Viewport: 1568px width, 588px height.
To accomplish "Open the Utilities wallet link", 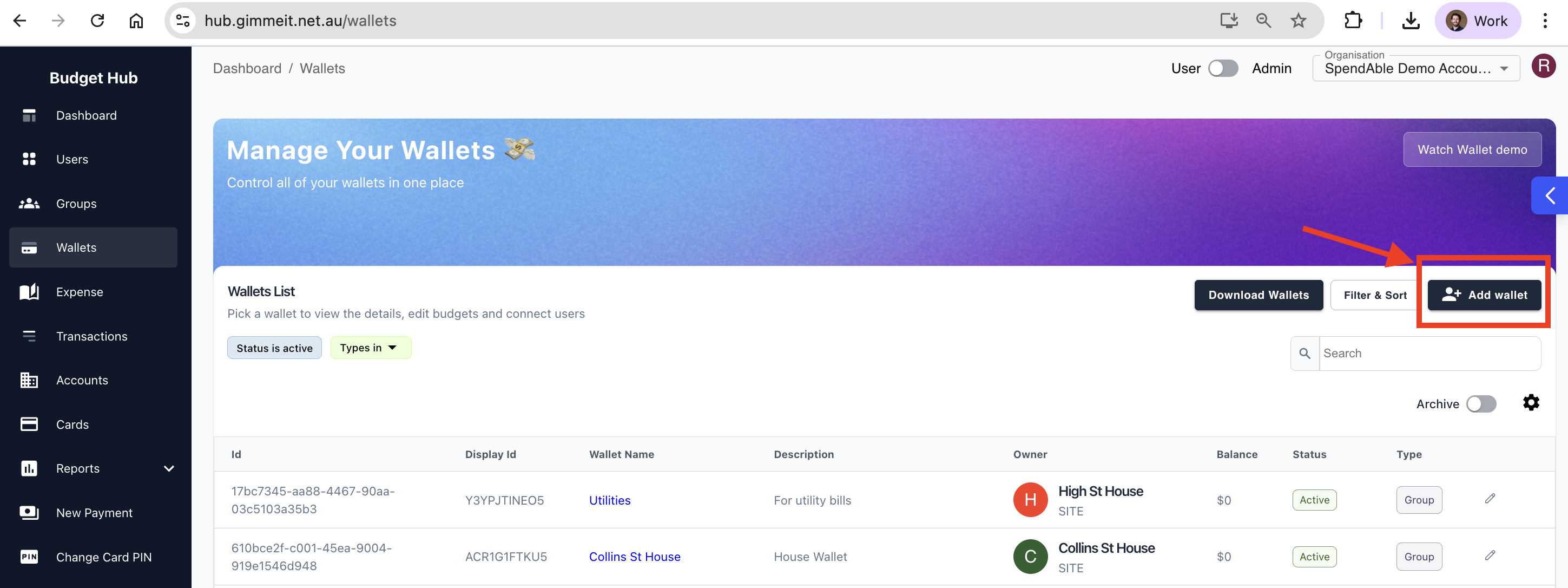I will click(609, 500).
